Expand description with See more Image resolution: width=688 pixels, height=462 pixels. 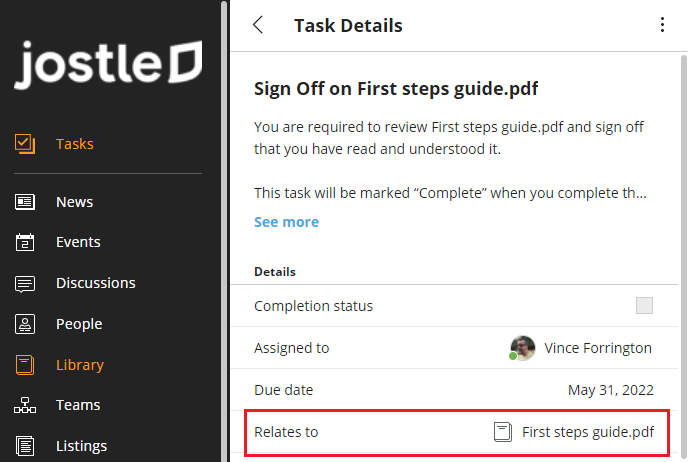(286, 222)
